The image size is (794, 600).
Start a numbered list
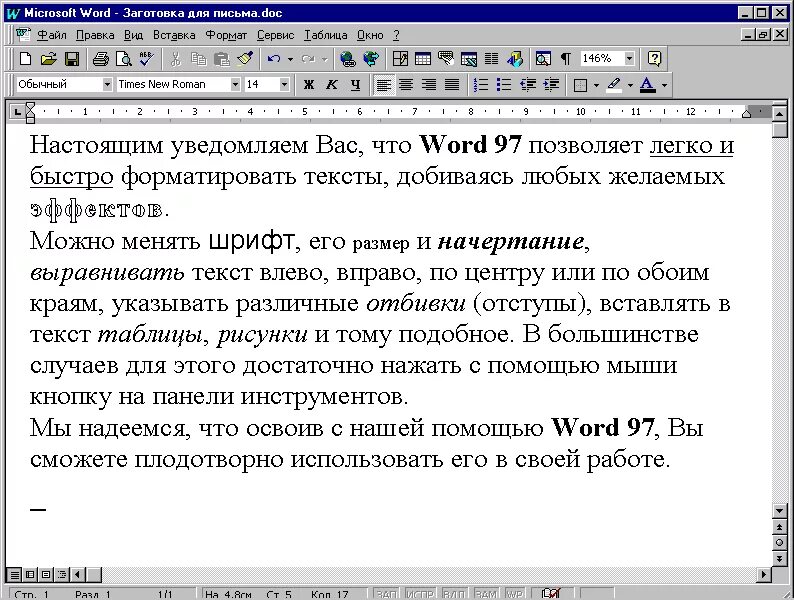[480, 85]
